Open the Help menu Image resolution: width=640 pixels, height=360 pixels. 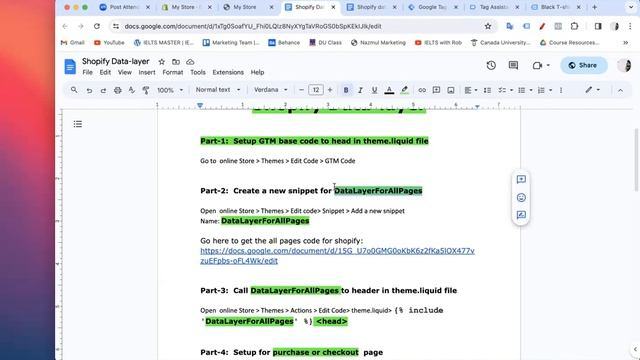257,72
